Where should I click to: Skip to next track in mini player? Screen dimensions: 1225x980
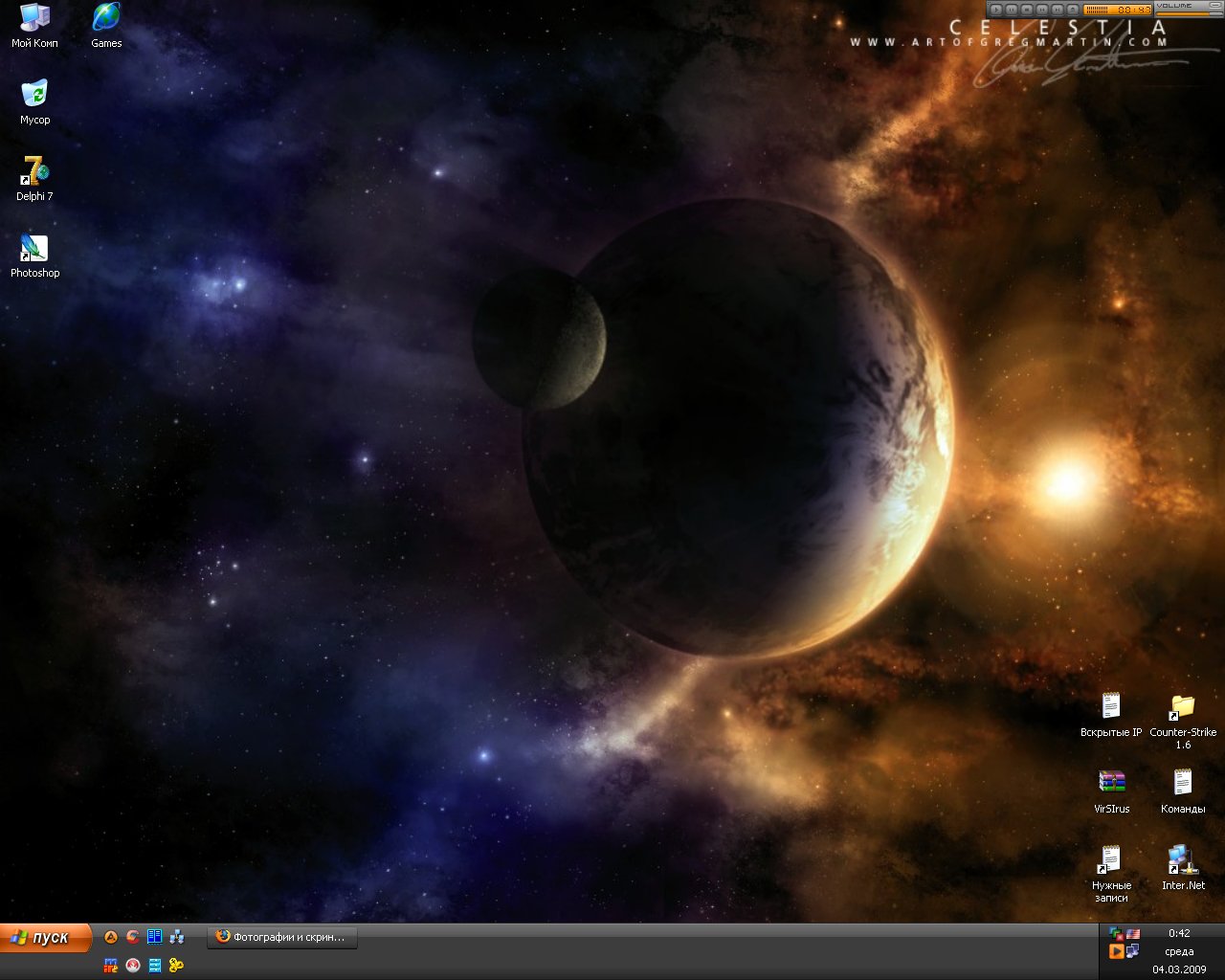tap(1058, 10)
